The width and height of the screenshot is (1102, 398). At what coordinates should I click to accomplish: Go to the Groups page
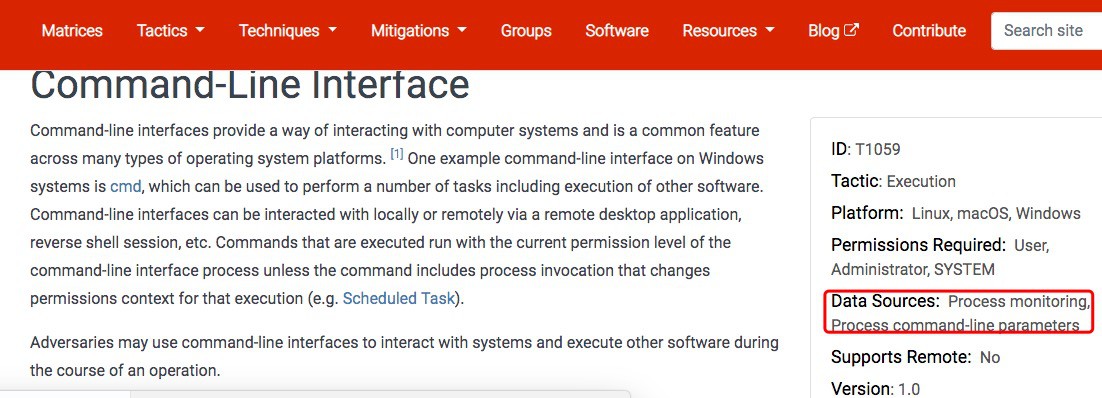coord(526,31)
